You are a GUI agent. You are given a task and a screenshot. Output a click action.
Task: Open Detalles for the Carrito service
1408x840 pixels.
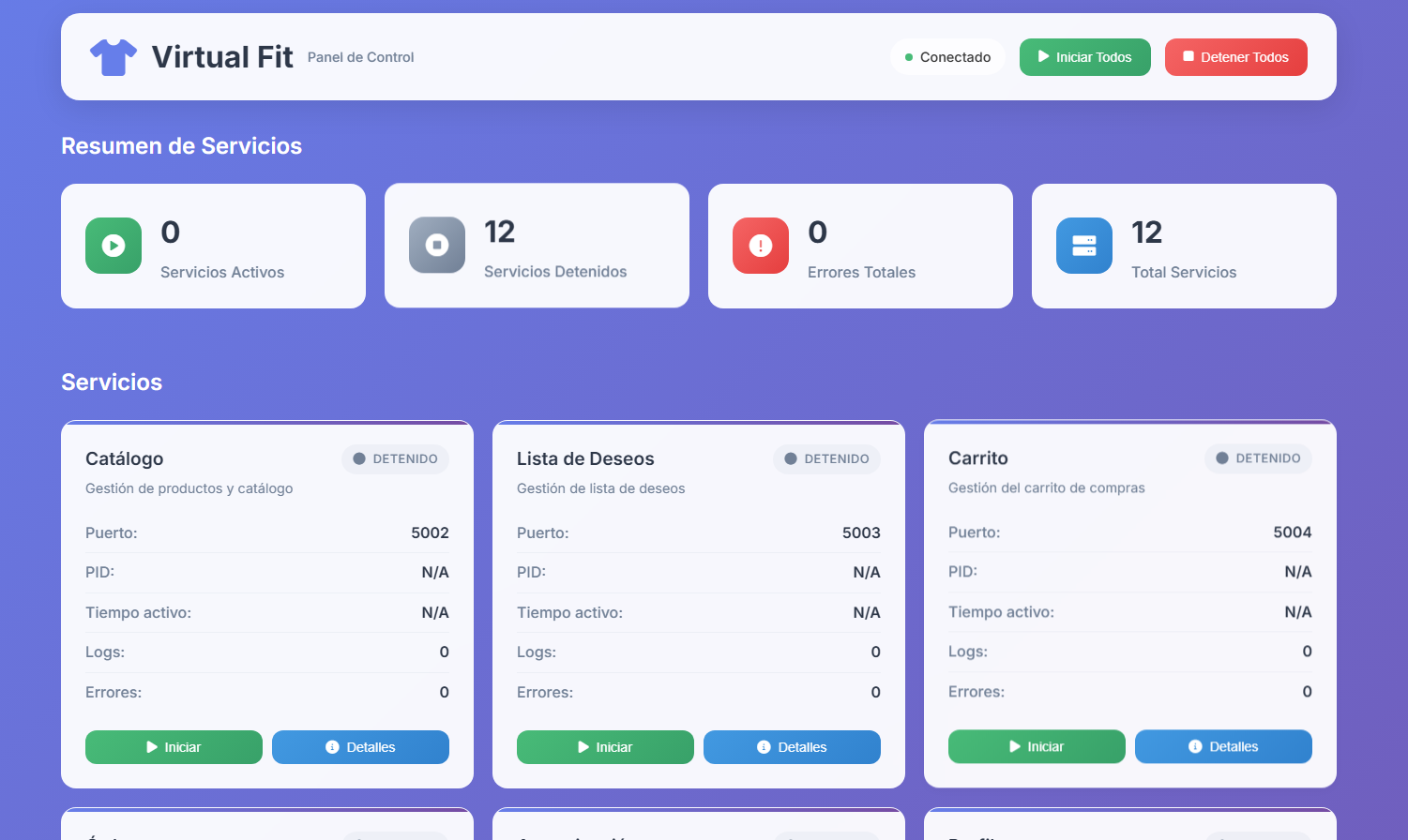coord(1223,746)
